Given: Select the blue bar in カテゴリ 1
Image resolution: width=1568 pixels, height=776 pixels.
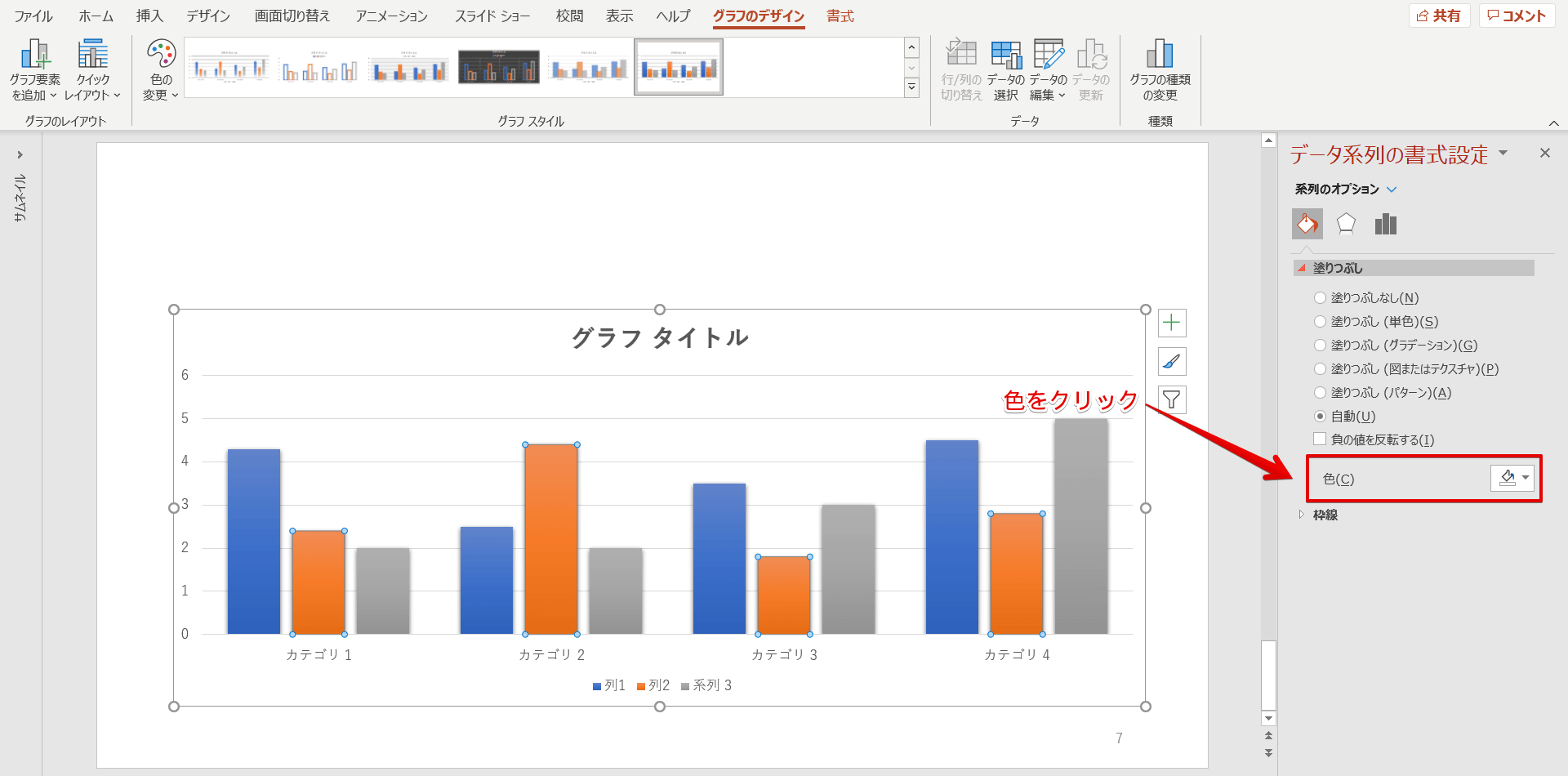Looking at the screenshot, I should (254, 542).
